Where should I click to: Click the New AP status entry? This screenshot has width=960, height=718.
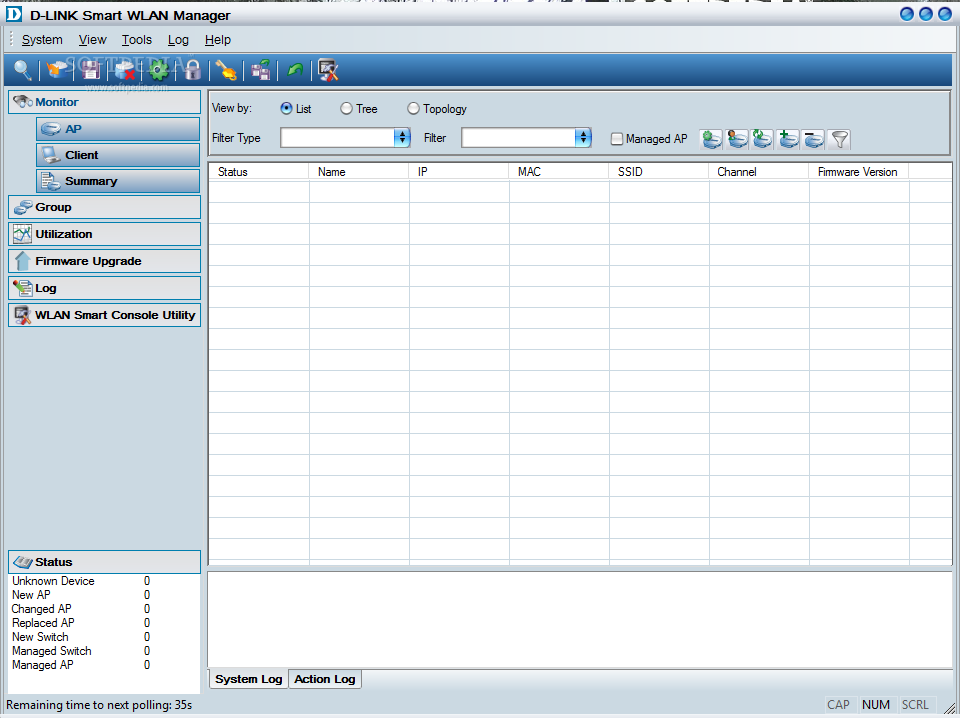pyautogui.click(x=31, y=595)
